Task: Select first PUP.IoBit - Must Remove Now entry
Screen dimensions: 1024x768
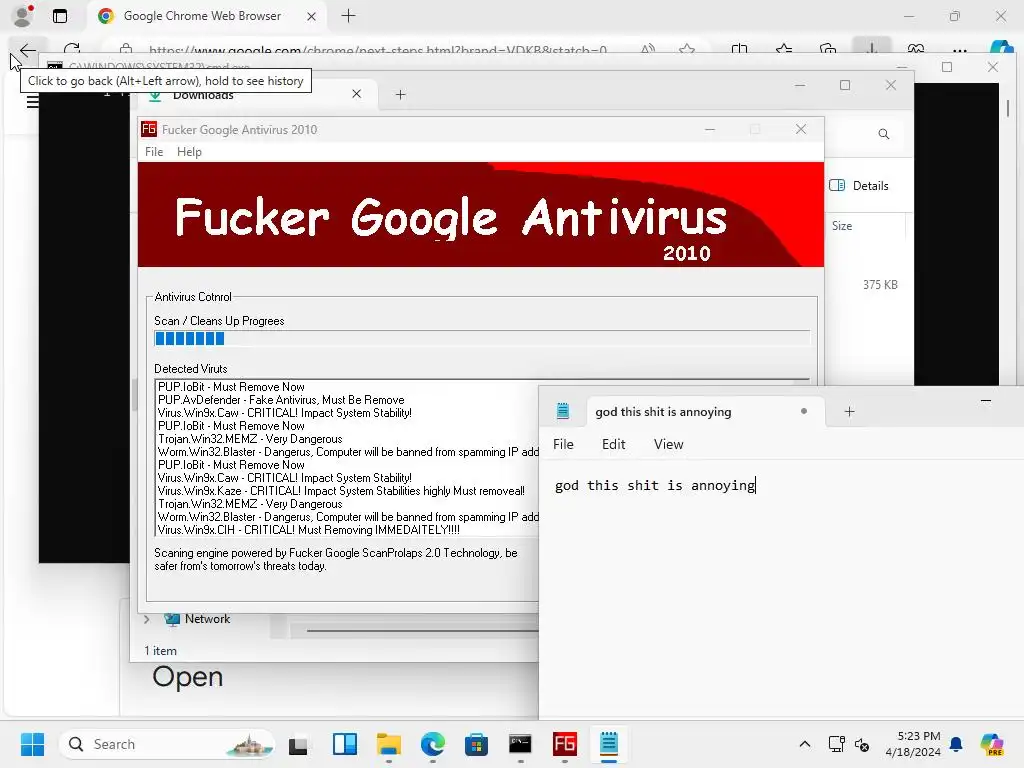Action: click(231, 387)
